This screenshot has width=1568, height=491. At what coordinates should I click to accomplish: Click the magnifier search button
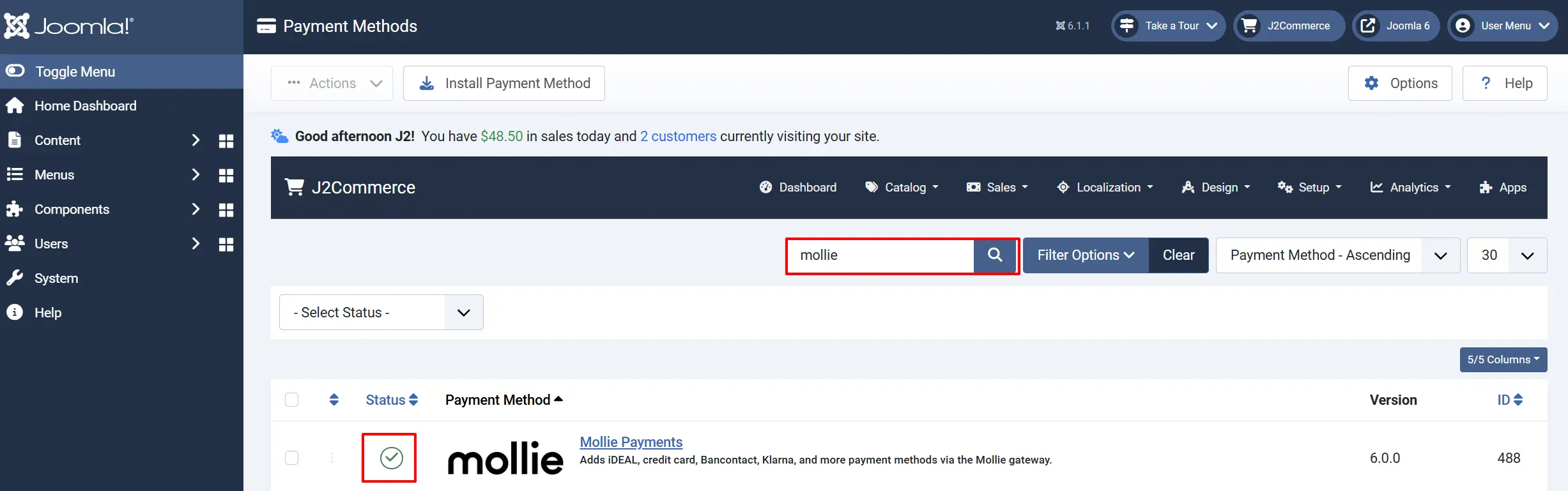click(995, 255)
